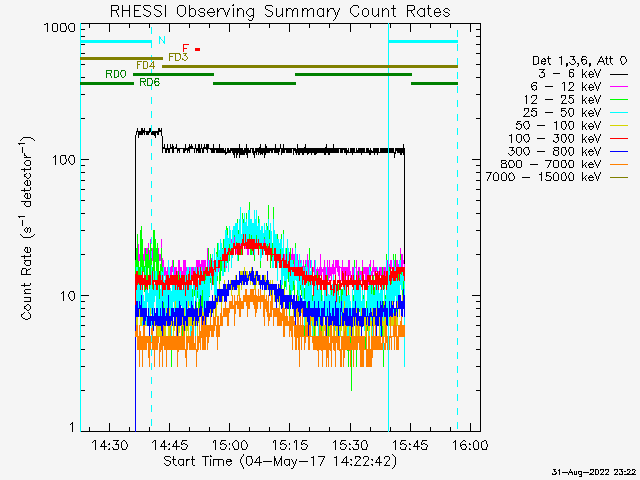The width and height of the screenshot is (640, 480).
Task: Click the olive FD4 bar spanning the plot top
Action: click(310, 66)
